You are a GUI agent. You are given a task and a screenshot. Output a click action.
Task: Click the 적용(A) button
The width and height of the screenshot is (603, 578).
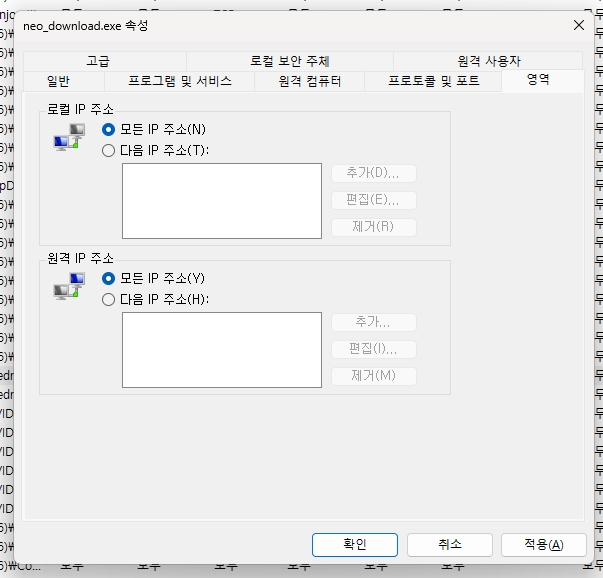point(543,544)
